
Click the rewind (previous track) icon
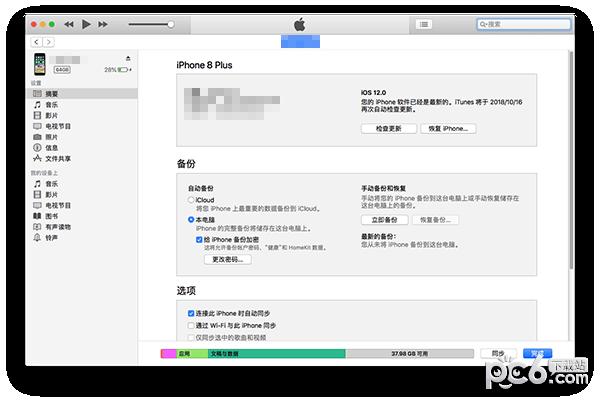coord(68,23)
